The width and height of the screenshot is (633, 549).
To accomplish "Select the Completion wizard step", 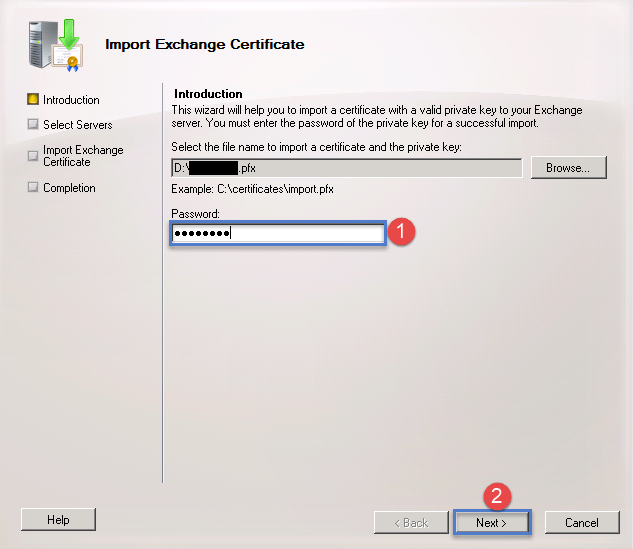I will coord(69,188).
